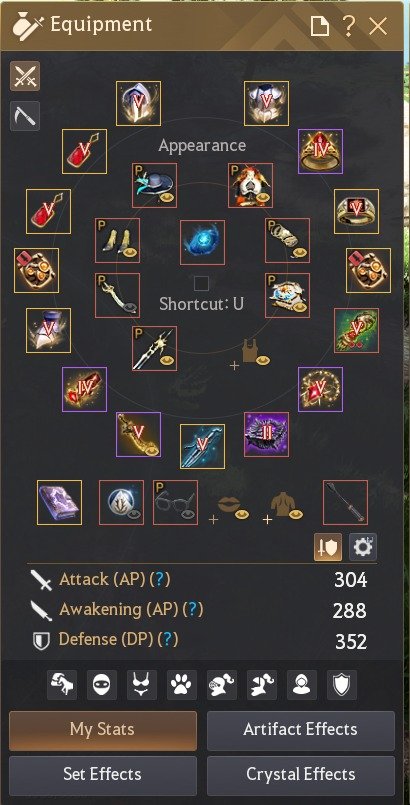
Task: Click the blue orb slot in Appearance center
Action: (x=202, y=242)
